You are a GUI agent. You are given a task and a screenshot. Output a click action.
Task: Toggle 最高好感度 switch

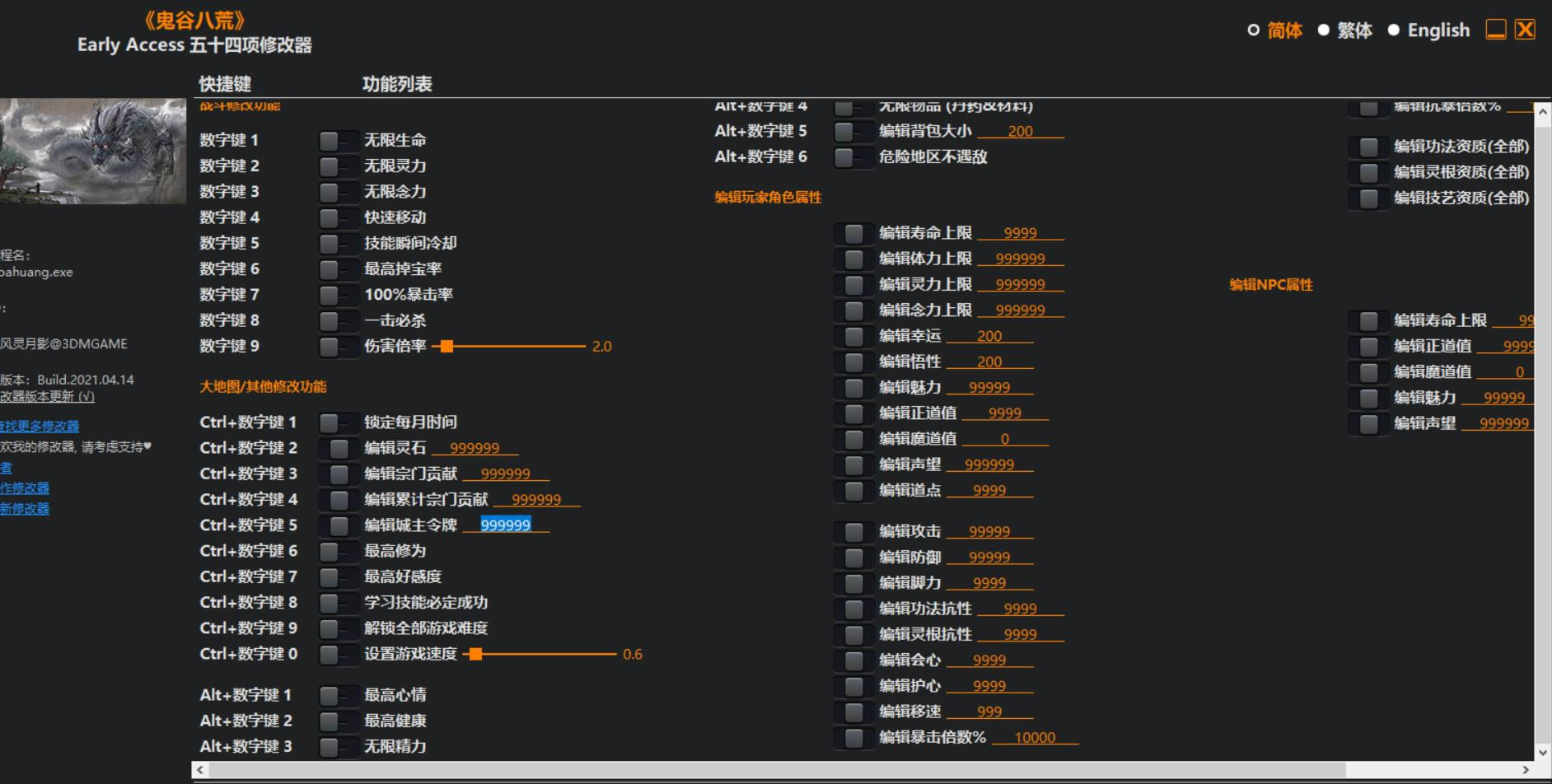[338, 577]
